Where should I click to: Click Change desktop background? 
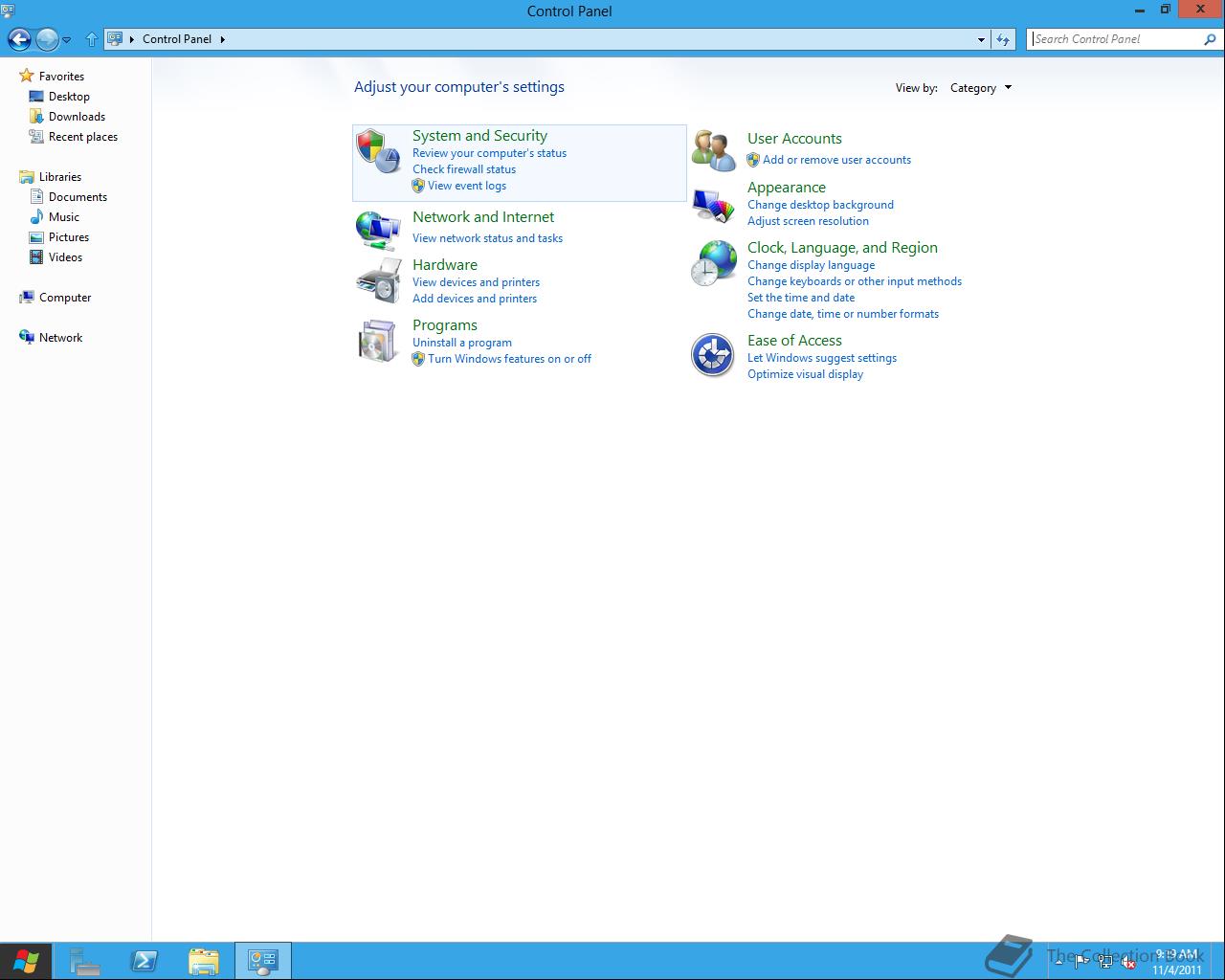tap(820, 205)
